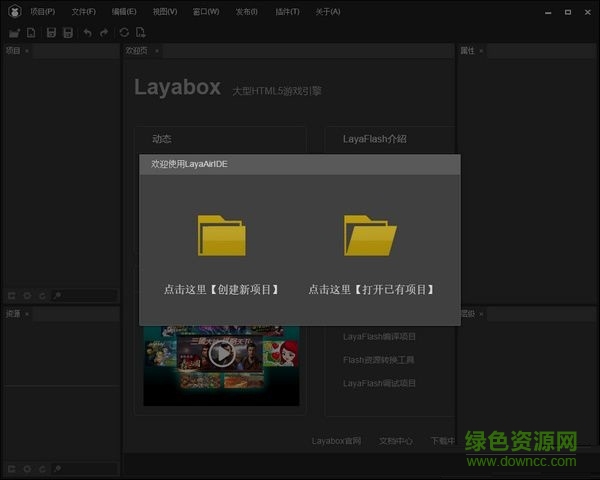Open the Flash资源转换工具 link
The image size is (600, 480).
click(378, 360)
